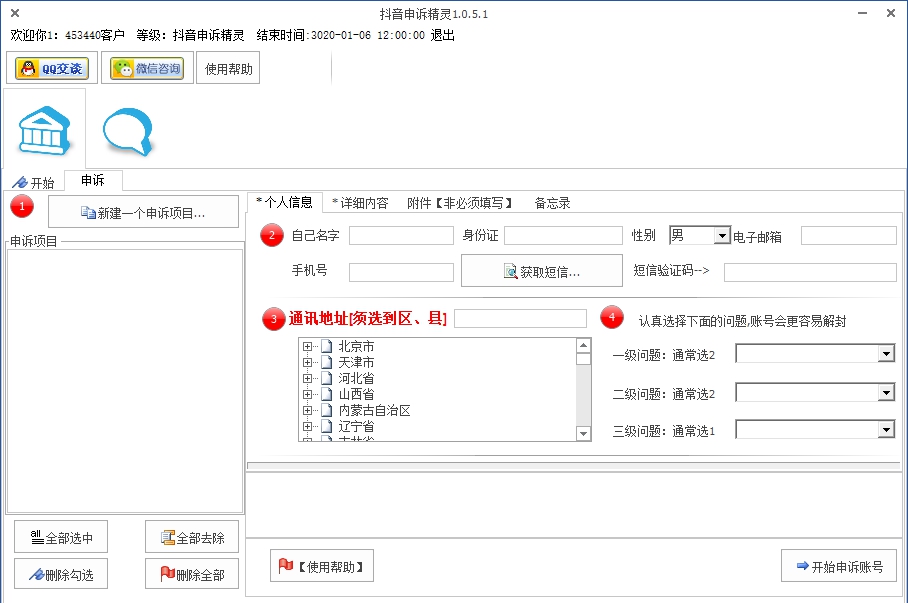Click 删除勾选 button
This screenshot has width=908, height=603.
coord(61,573)
